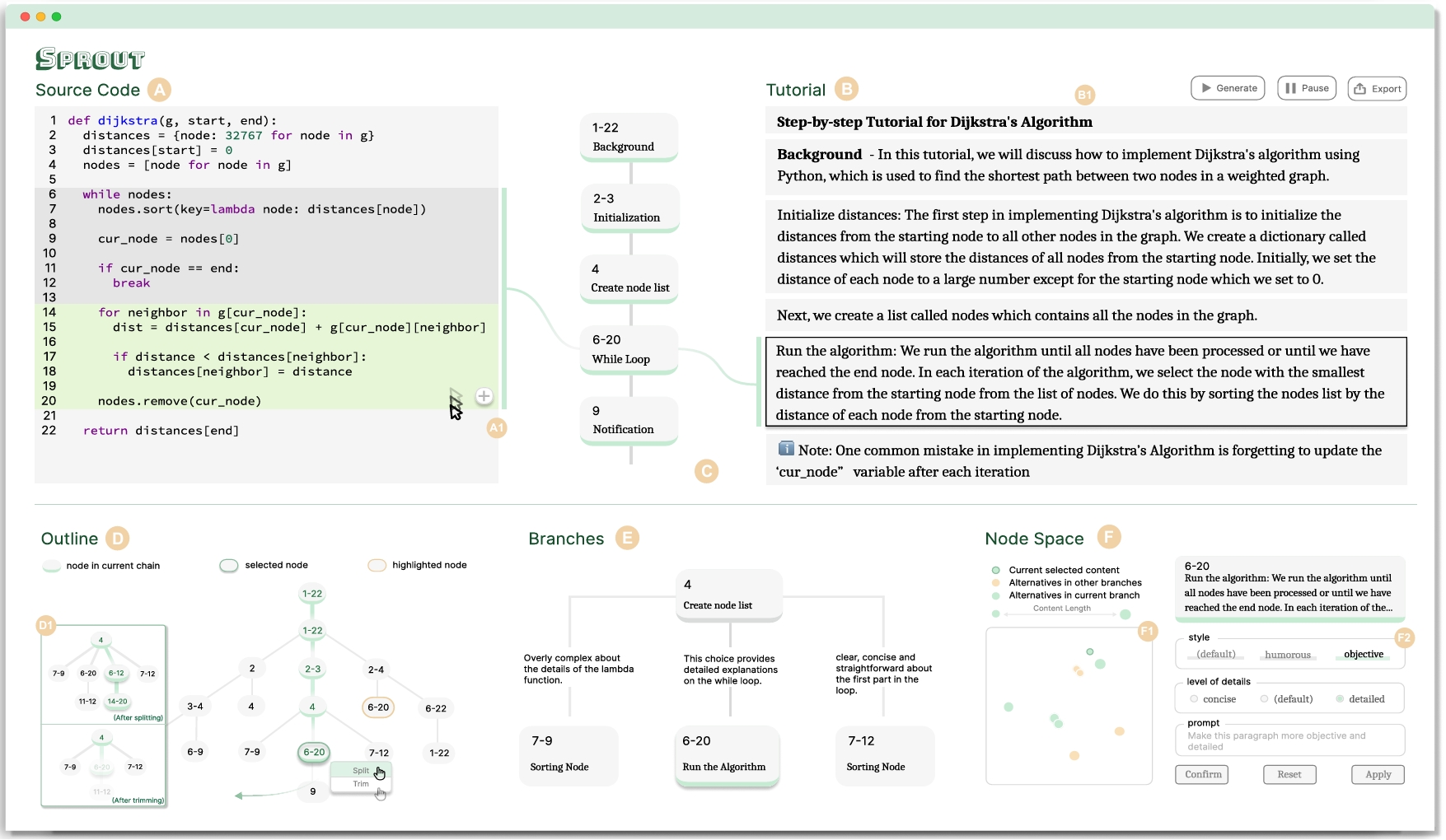
Task: Switch style to humorous
Action: (x=1287, y=655)
